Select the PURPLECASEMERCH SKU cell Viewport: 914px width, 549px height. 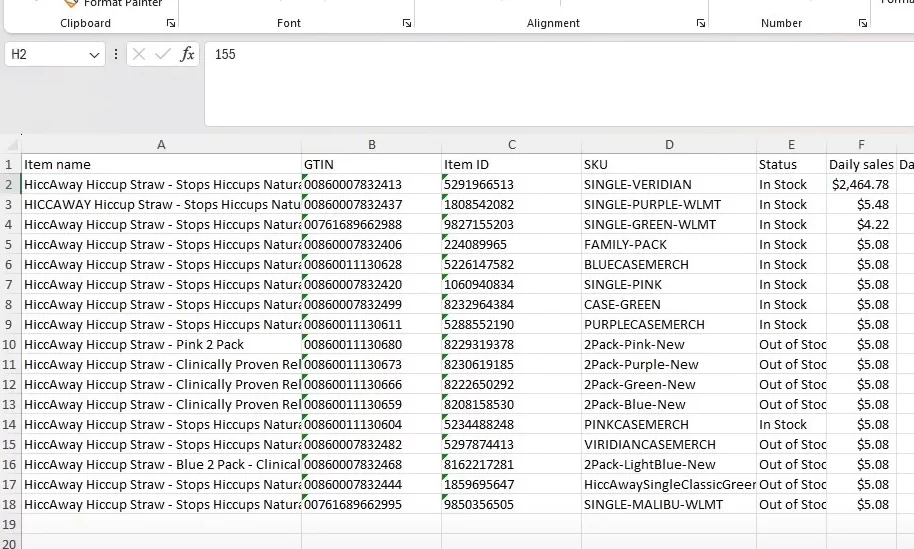click(x=669, y=325)
